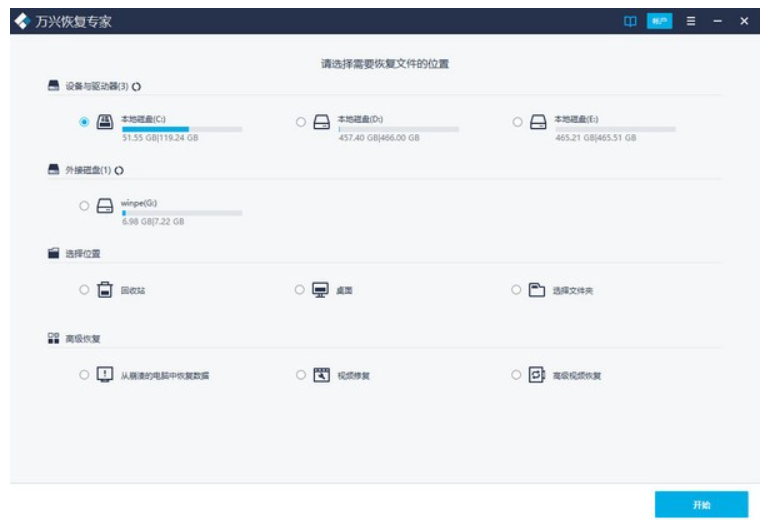
Task: Click the 从崩溃的电脑中恢复数据 label
Action: 165,376
